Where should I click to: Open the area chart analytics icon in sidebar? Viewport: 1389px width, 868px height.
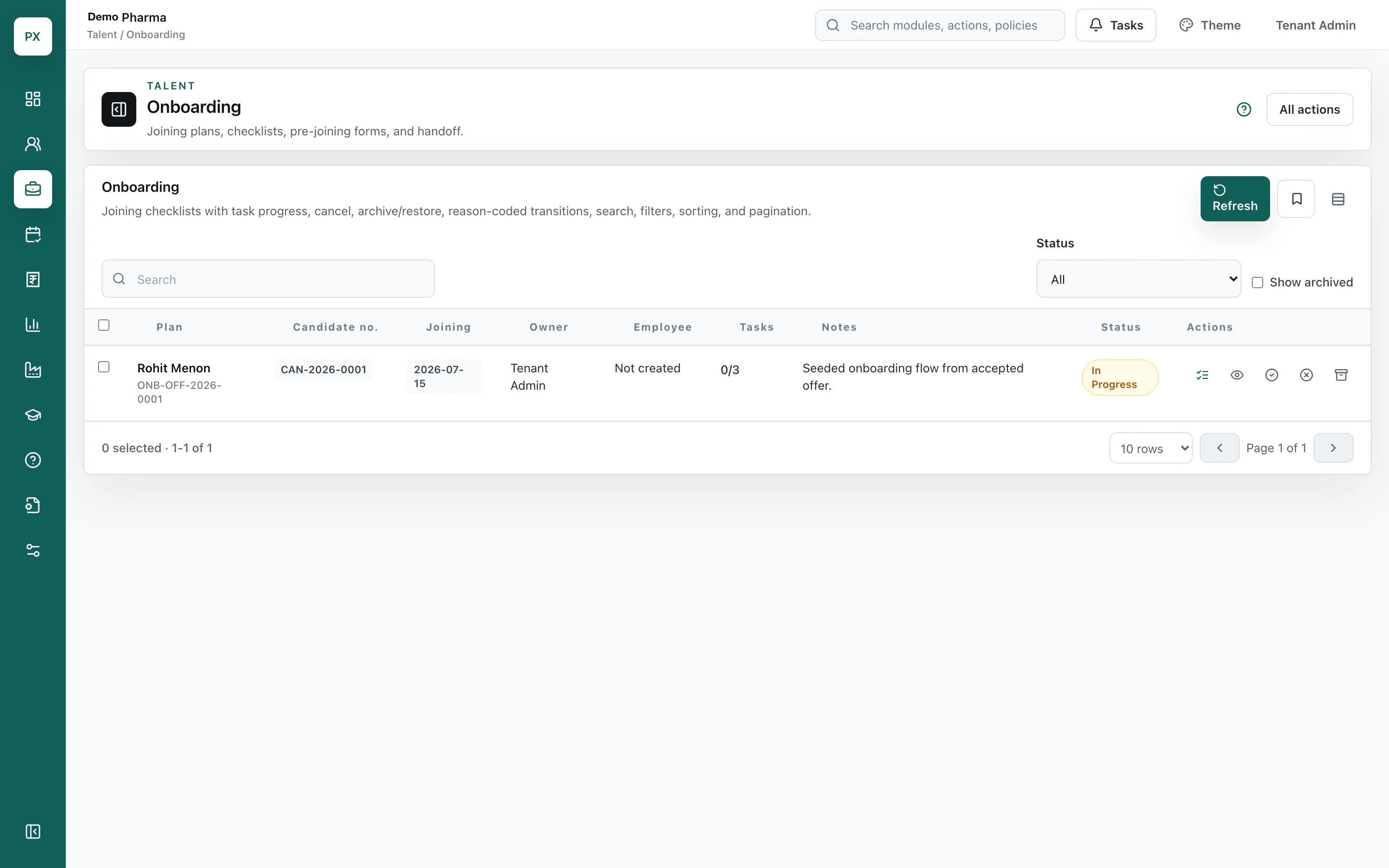pyautogui.click(x=33, y=370)
